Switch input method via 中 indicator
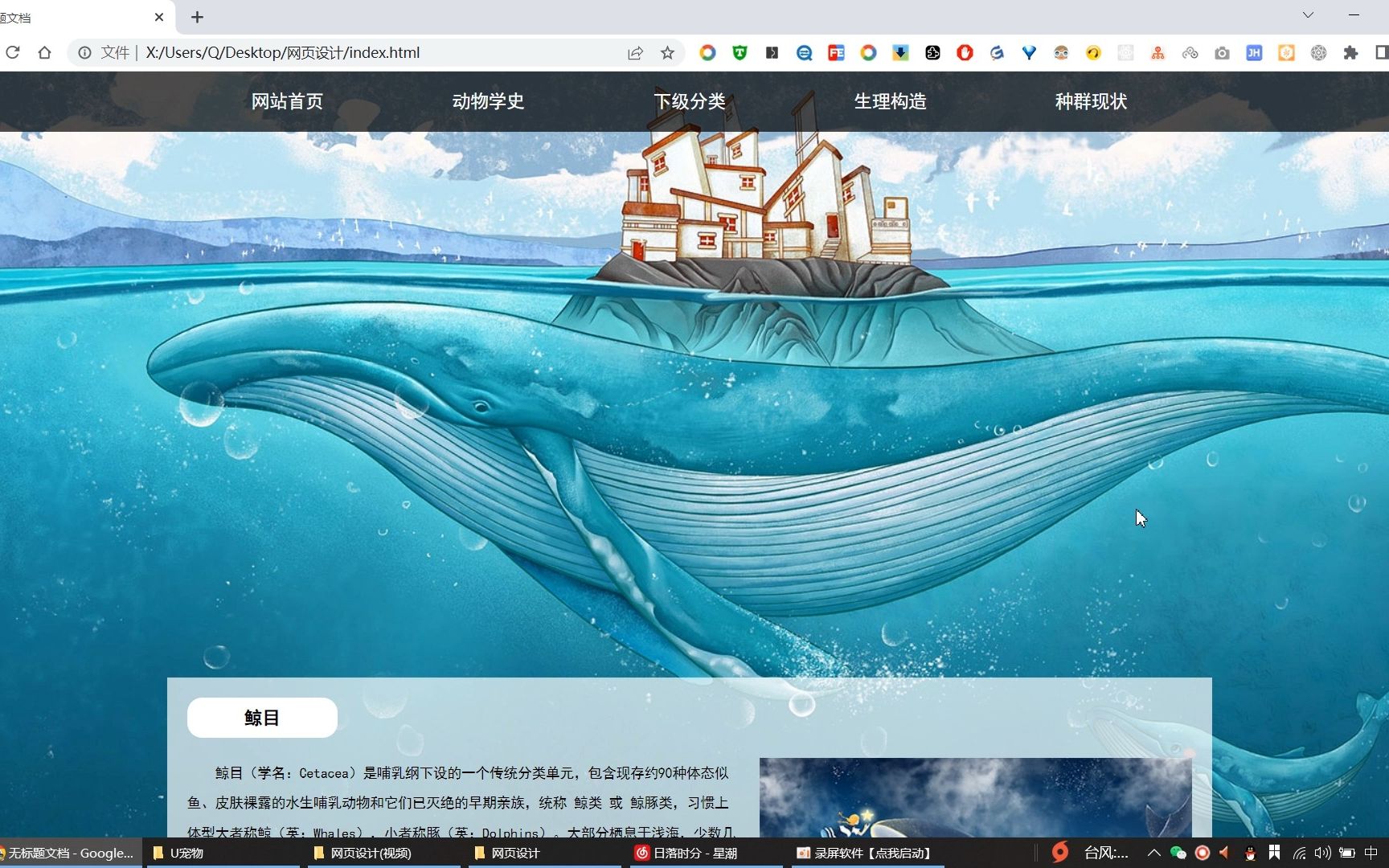The height and width of the screenshot is (868, 1389). click(1371, 853)
